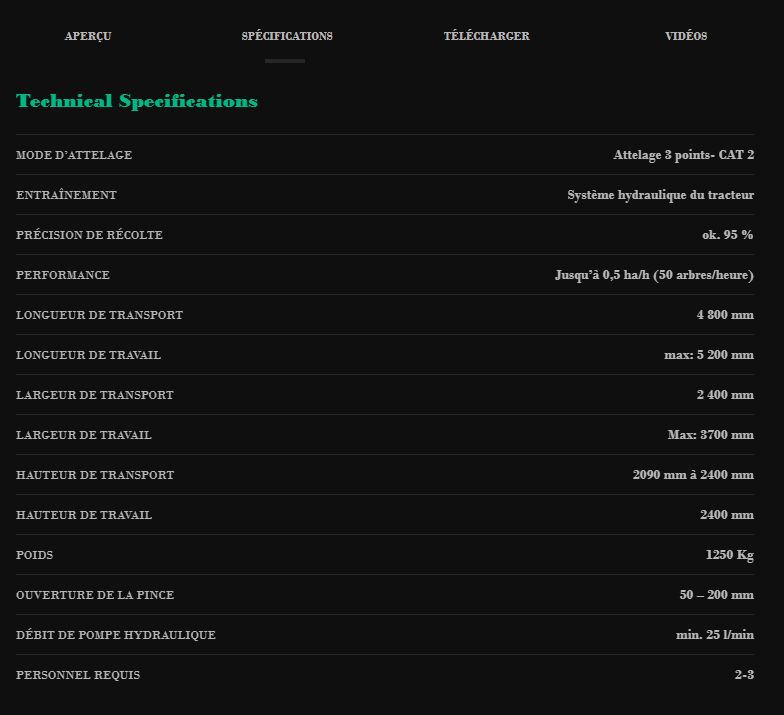Click the Technical Specifications heading
Image resolution: width=784 pixels, height=715 pixels.
click(x=137, y=101)
